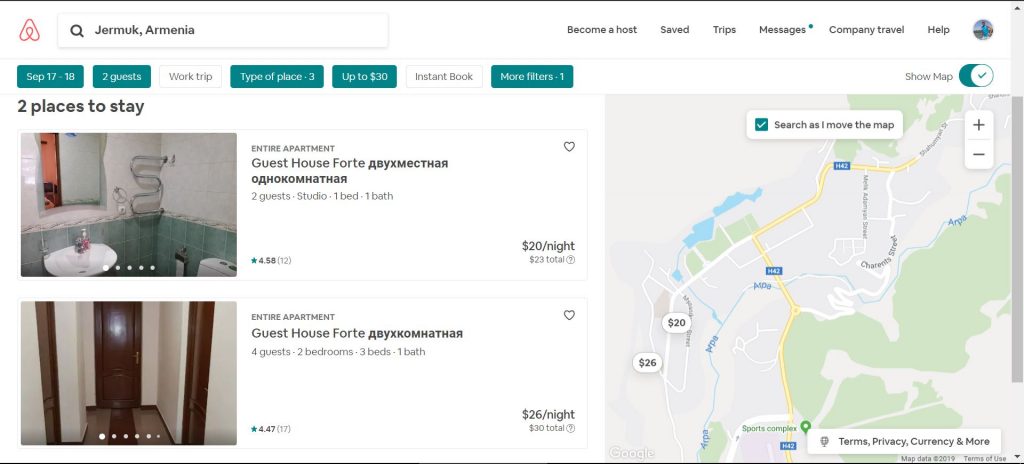This screenshot has height=464, width=1024.
Task: Click the $20 map price marker
Action: [677, 323]
